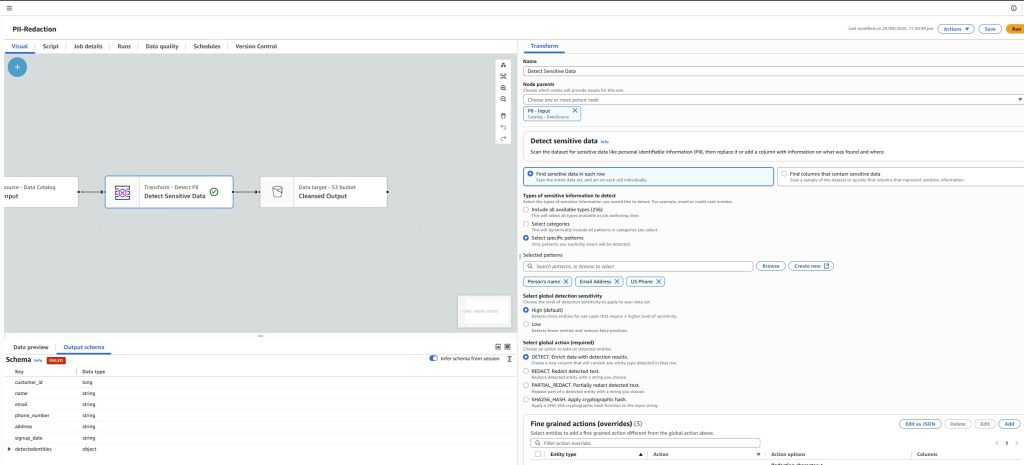The height and width of the screenshot is (465, 1024).
Task: Click the blue add node plus button
Action: [17, 67]
